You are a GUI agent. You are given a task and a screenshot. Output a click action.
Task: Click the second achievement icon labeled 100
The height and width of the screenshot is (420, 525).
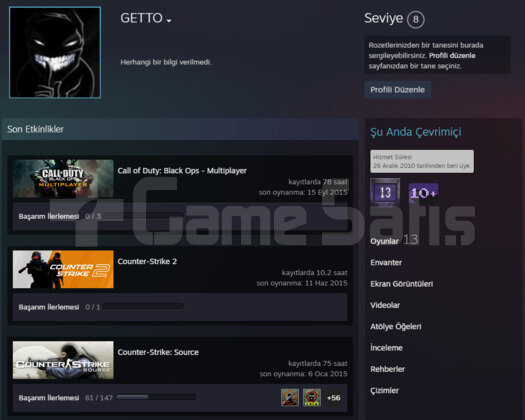point(312,398)
